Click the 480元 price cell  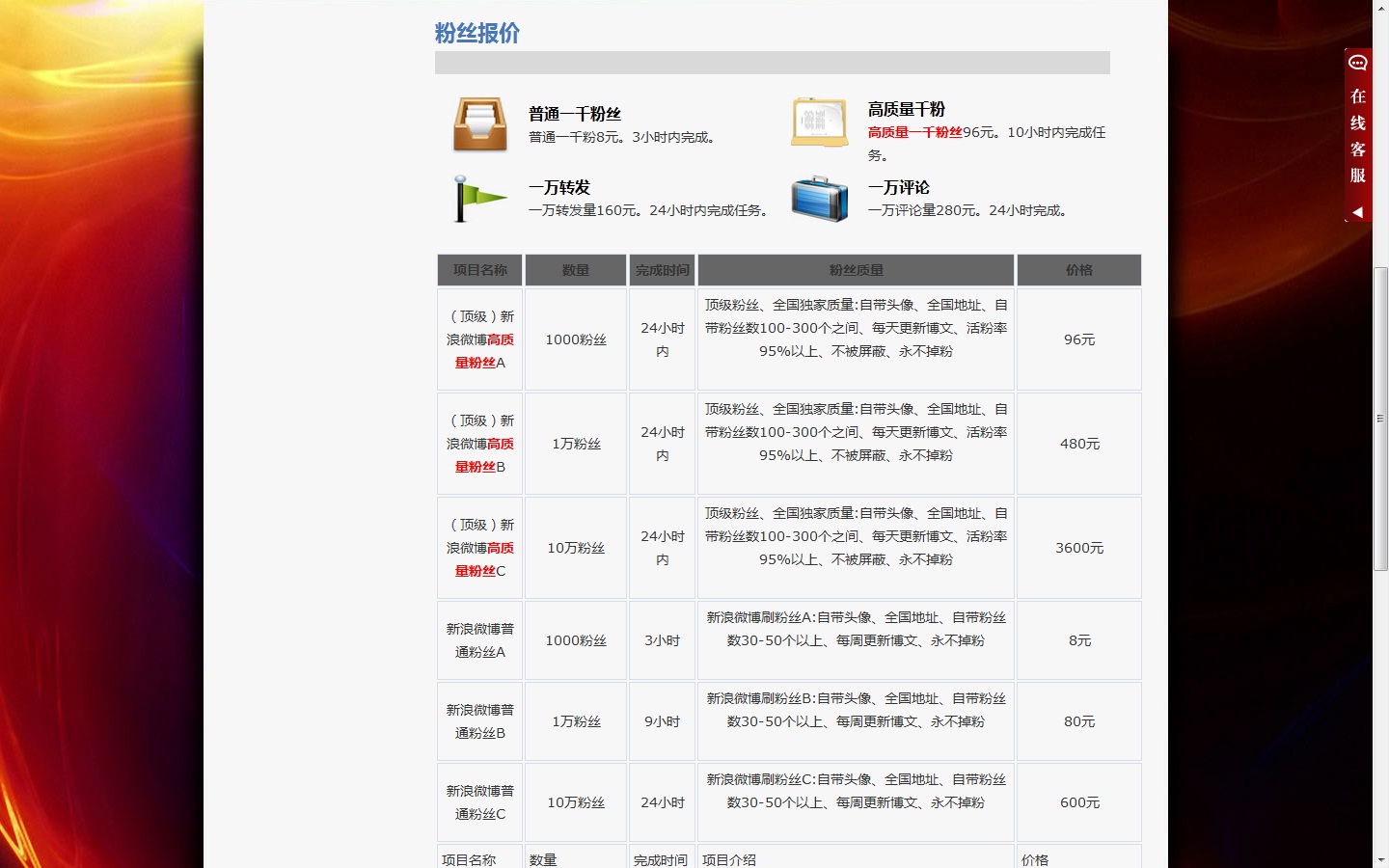[1079, 444]
